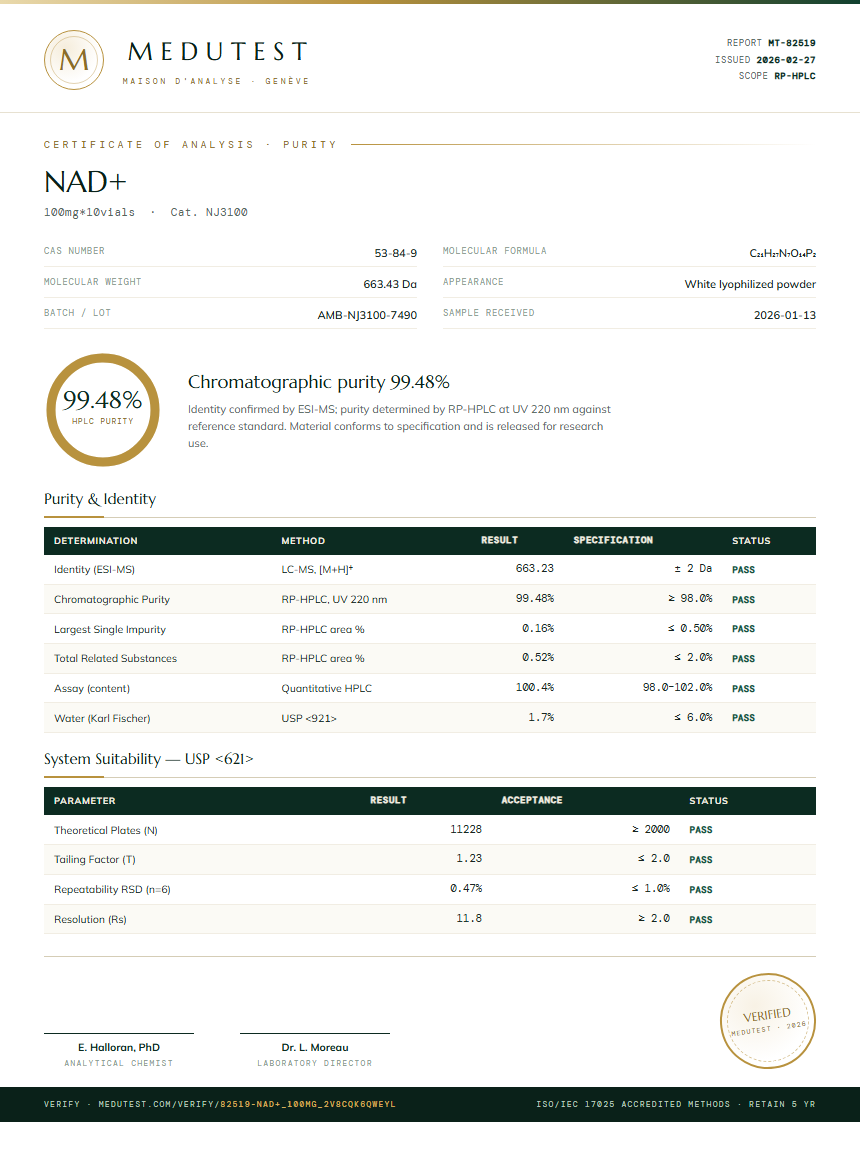Click the Assay (content) row label
Viewport: 860px width, 1152px height.
pyautogui.click(x=92, y=688)
